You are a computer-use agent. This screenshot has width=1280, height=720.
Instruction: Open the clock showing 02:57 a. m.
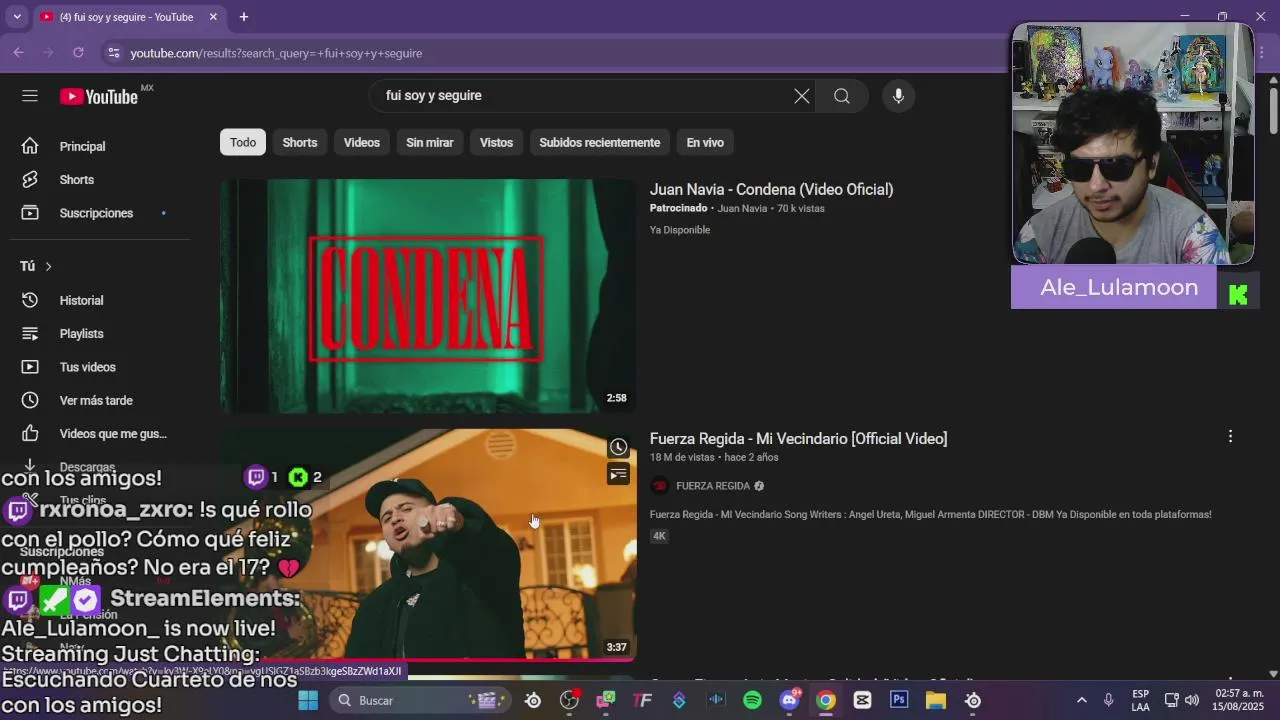pyautogui.click(x=1238, y=700)
